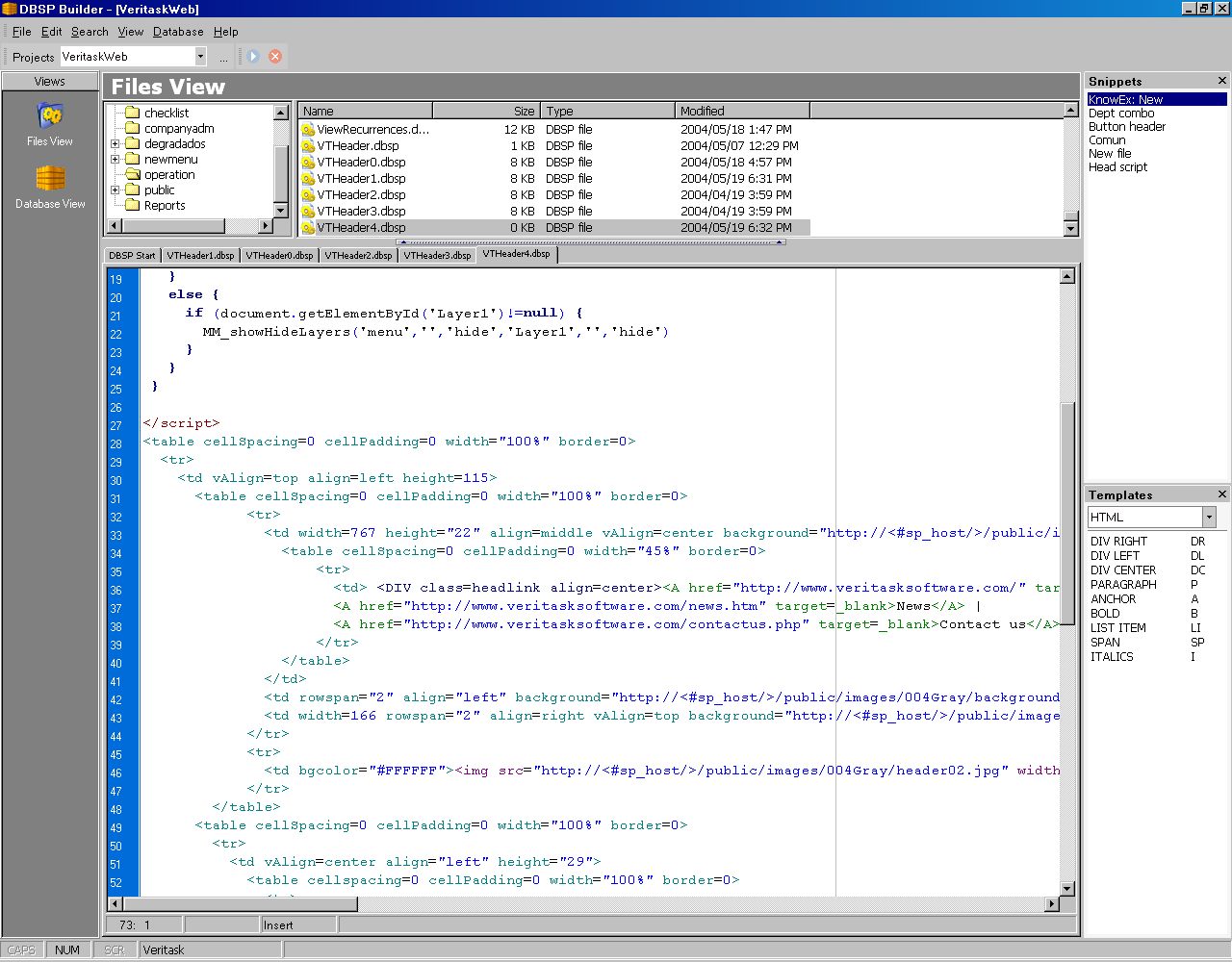This screenshot has height=962, width=1232.
Task: Click the editor horizontal scroll right arrow
Action: click(x=1051, y=904)
